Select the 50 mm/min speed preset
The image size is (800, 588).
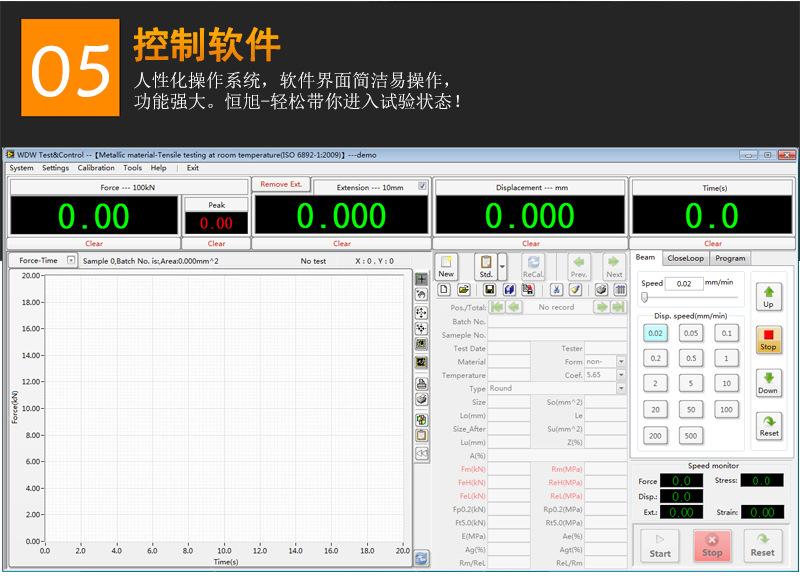(691, 409)
